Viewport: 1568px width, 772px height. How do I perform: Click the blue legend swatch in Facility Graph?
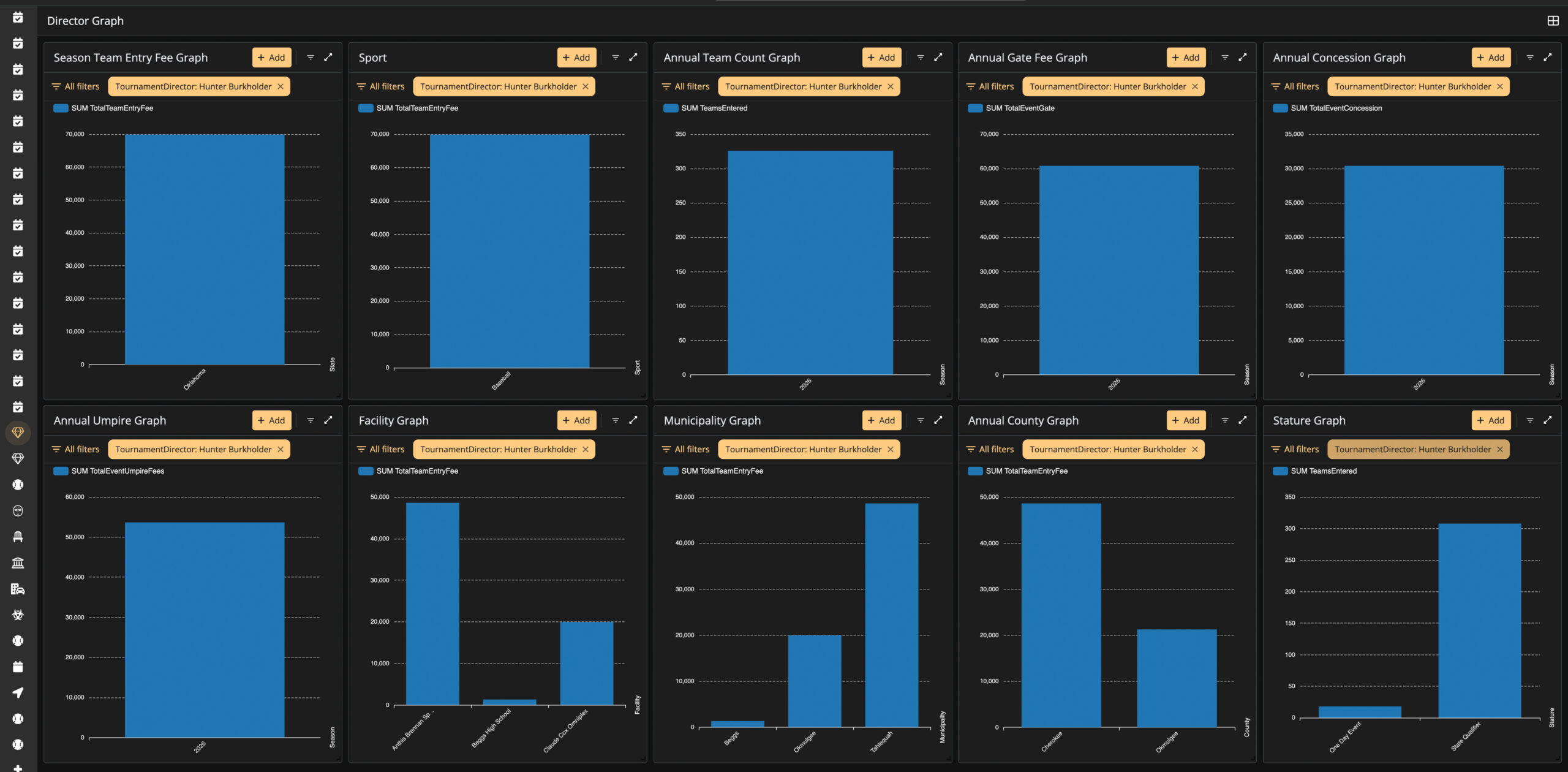pos(366,471)
